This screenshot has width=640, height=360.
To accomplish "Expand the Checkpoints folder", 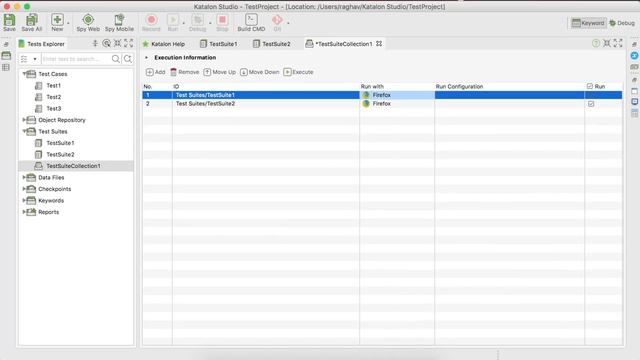I will tap(24, 189).
